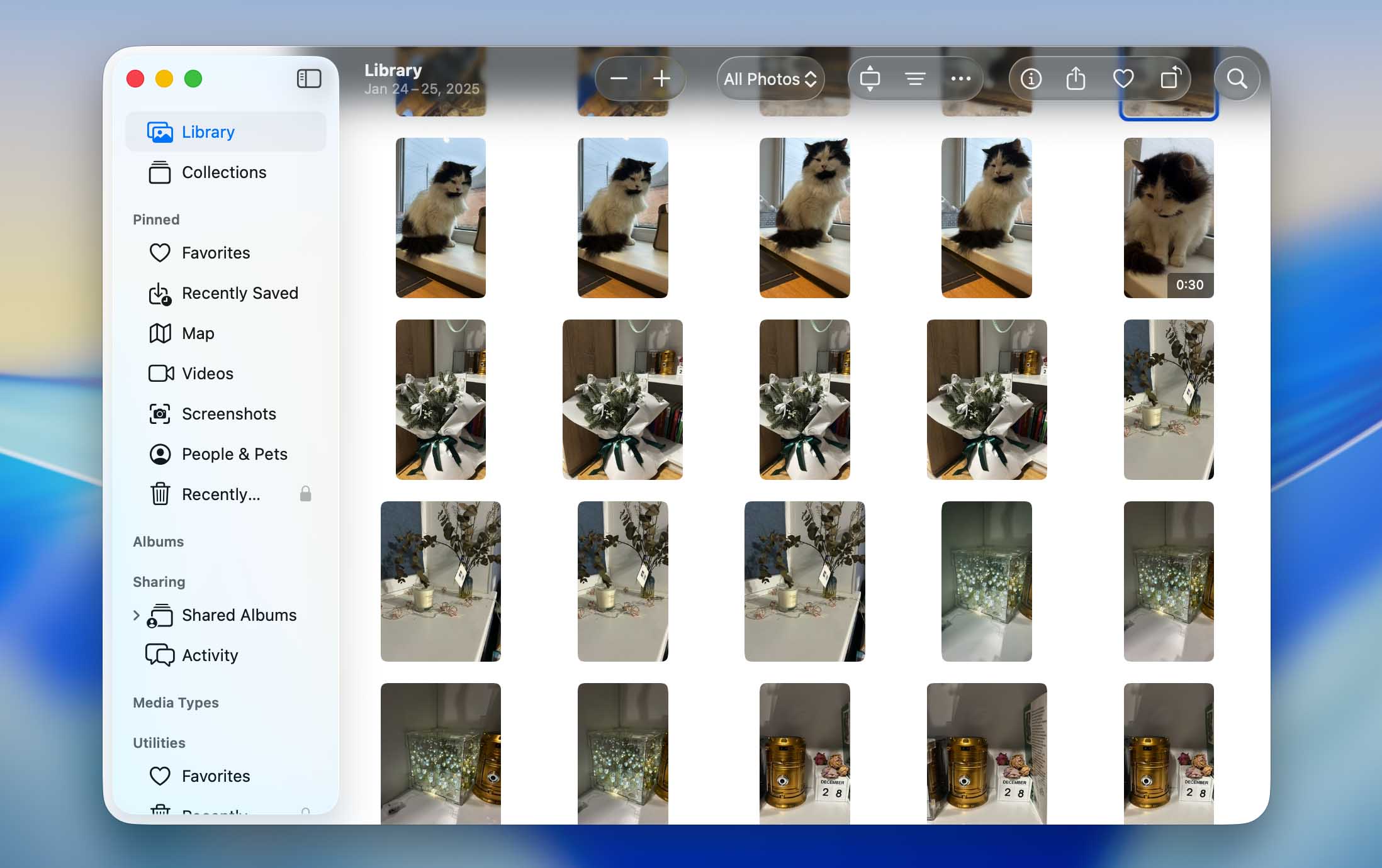Screen dimensions: 1382x868
Task: Click the lock icon beside Recently
Action: [305, 494]
